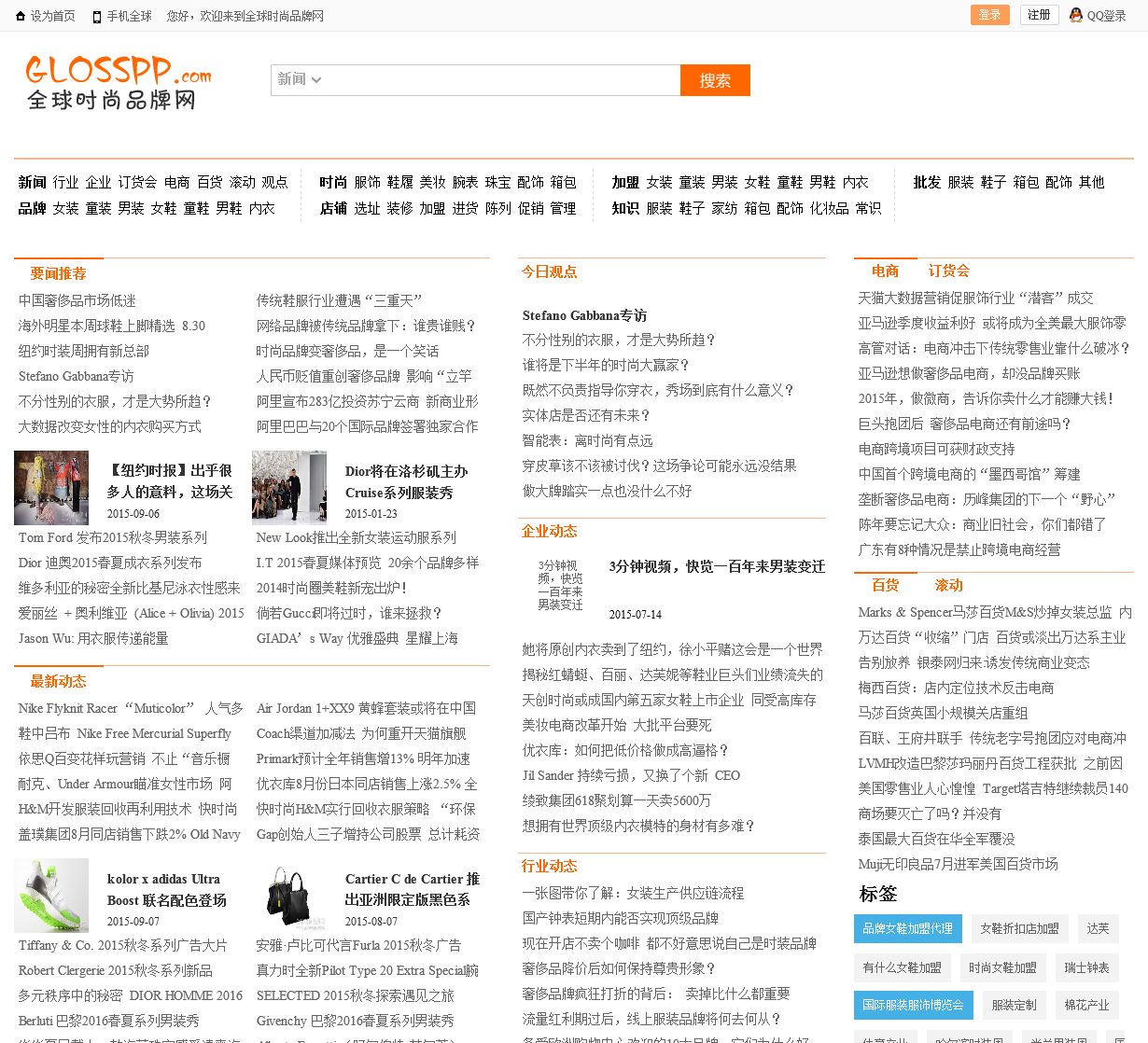Open article Stefano Gabbana专访 under 今日观点
Image resolution: width=1148 pixels, height=1043 pixels.
coord(584,315)
